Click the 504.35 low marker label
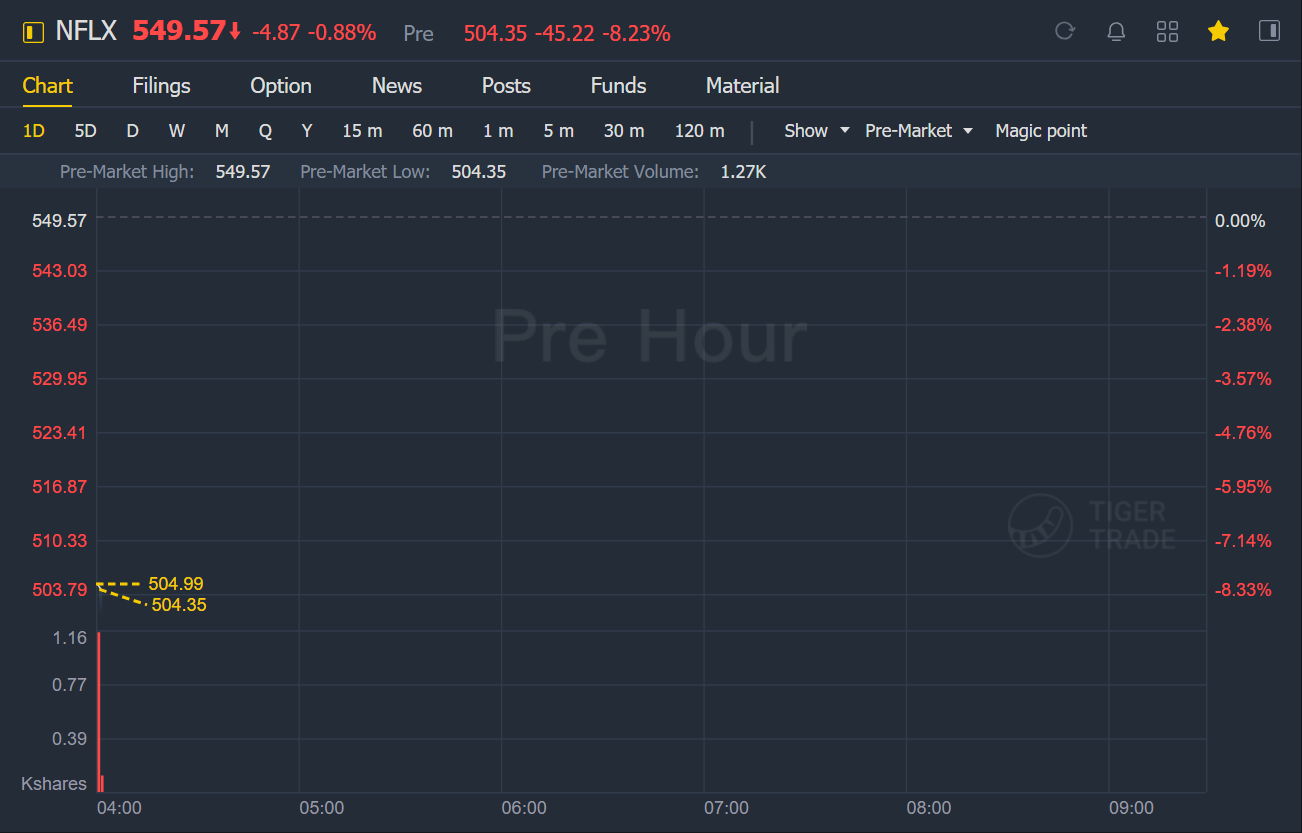The image size is (1302, 833). tap(179, 605)
